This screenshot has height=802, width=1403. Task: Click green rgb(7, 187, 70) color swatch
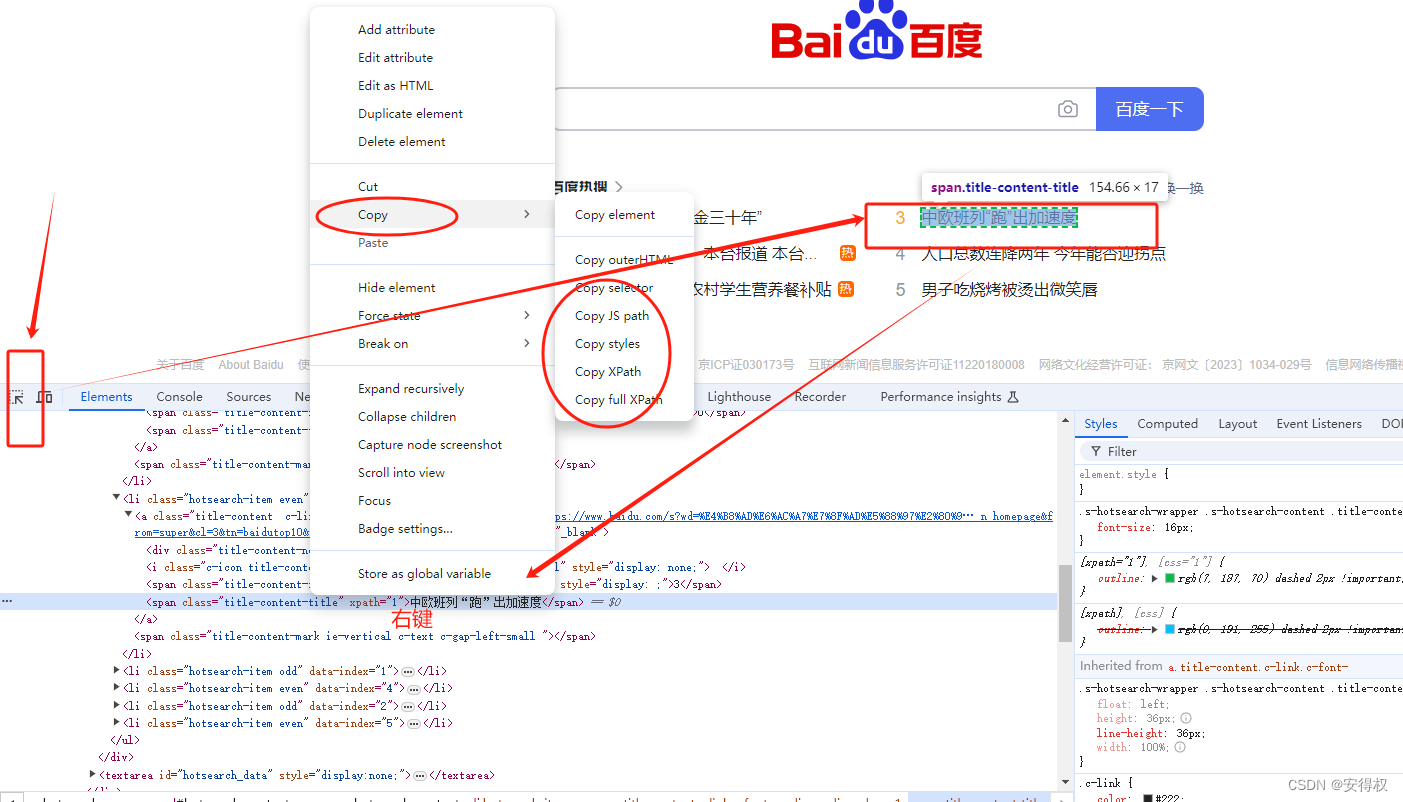point(1169,578)
